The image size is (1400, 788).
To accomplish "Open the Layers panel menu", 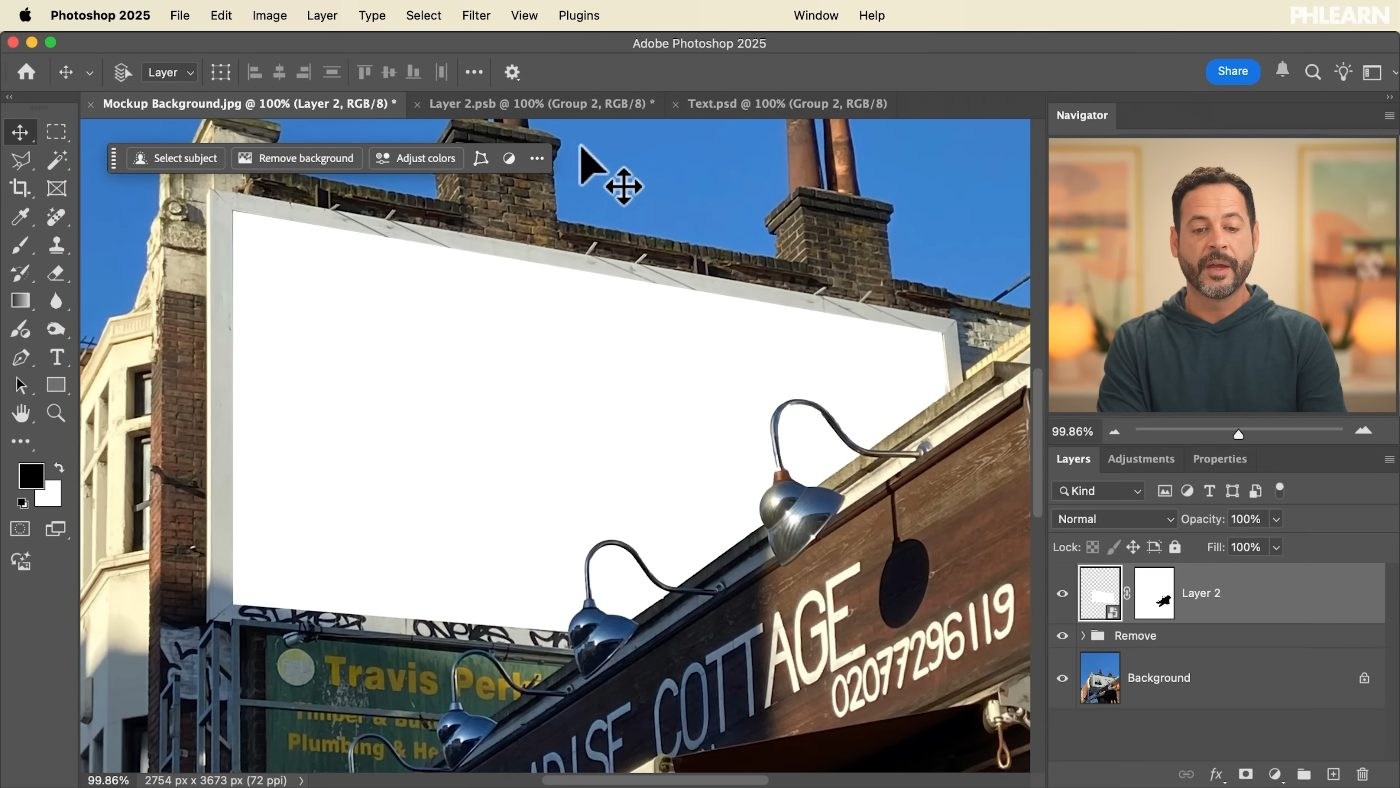I will click(1389, 459).
